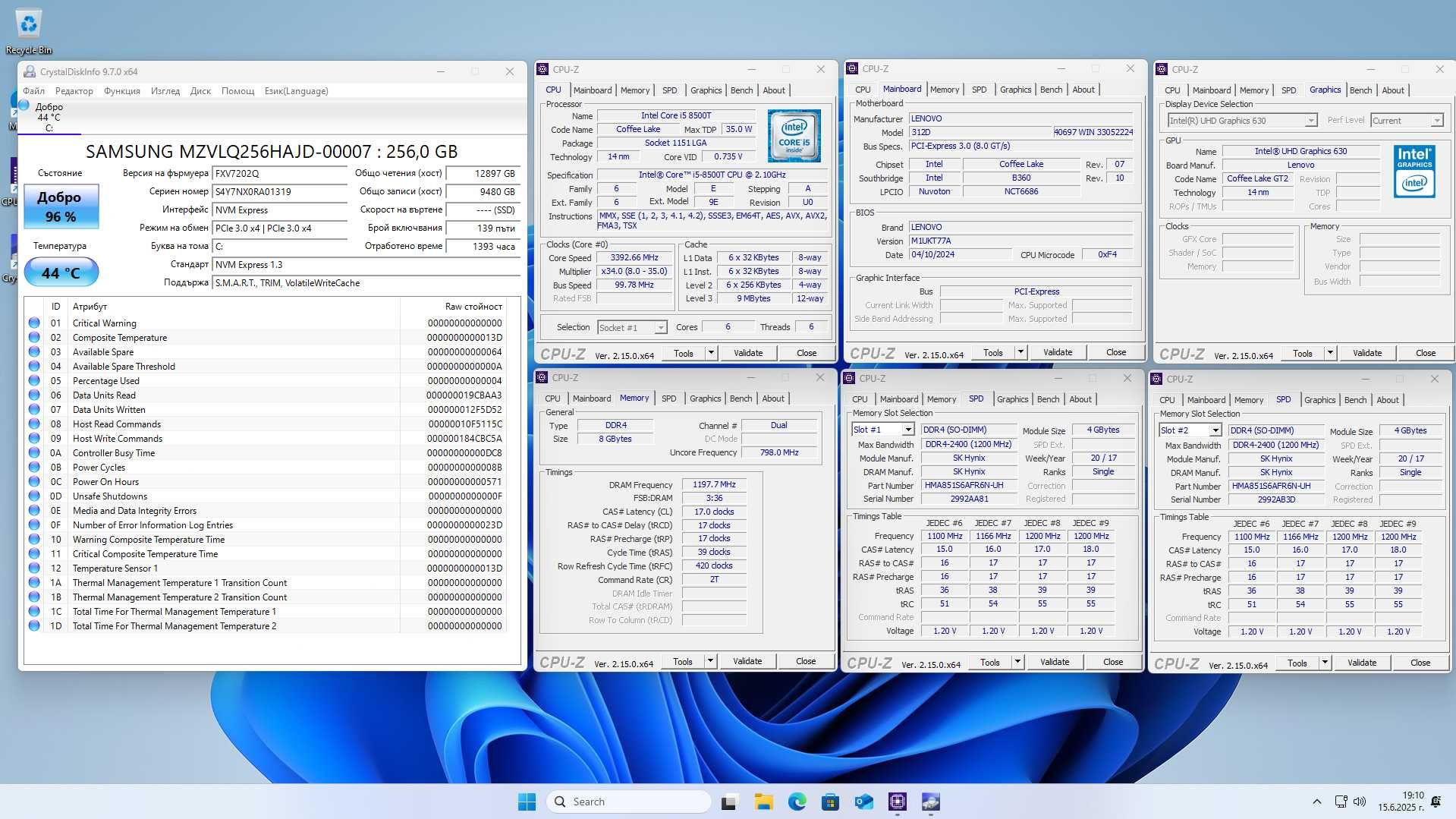Expand Tools dropdown arrow in CPU-Z CPU window
The width and height of the screenshot is (1456, 819).
click(x=711, y=353)
